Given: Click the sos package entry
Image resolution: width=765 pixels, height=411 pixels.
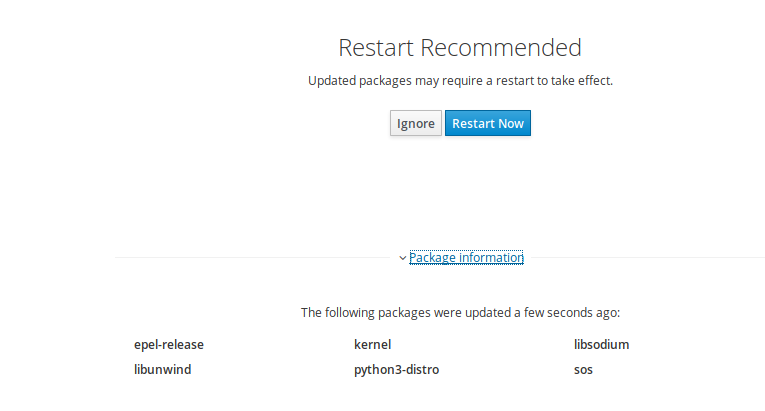Looking at the screenshot, I should (x=584, y=370).
